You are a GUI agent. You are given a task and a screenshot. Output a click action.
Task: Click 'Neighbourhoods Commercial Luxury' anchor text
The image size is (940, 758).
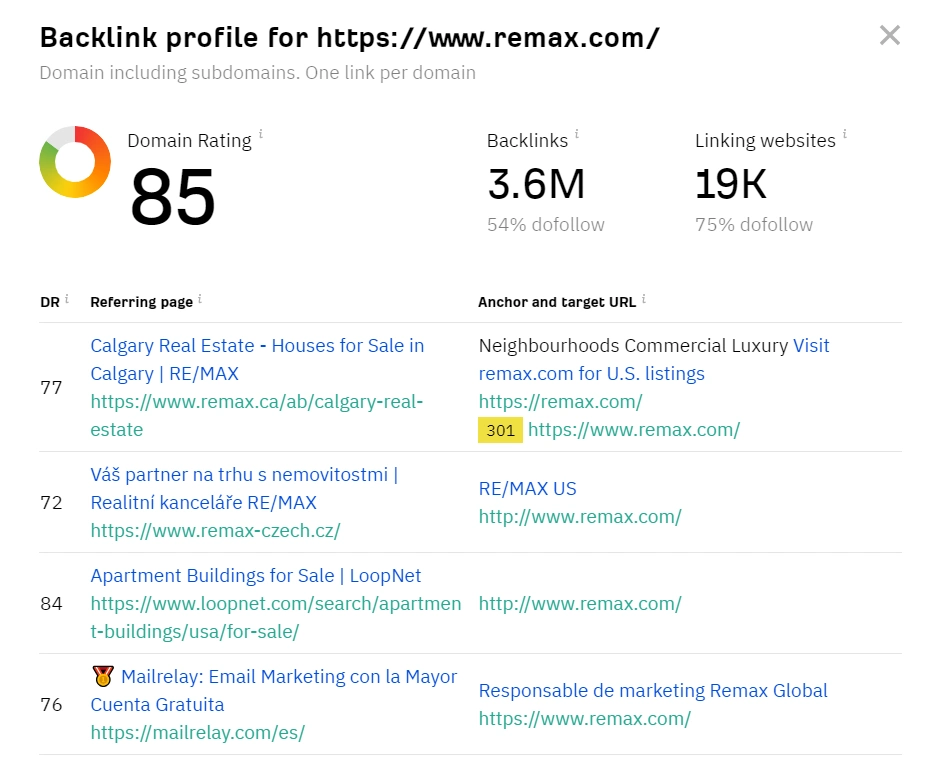click(x=633, y=345)
